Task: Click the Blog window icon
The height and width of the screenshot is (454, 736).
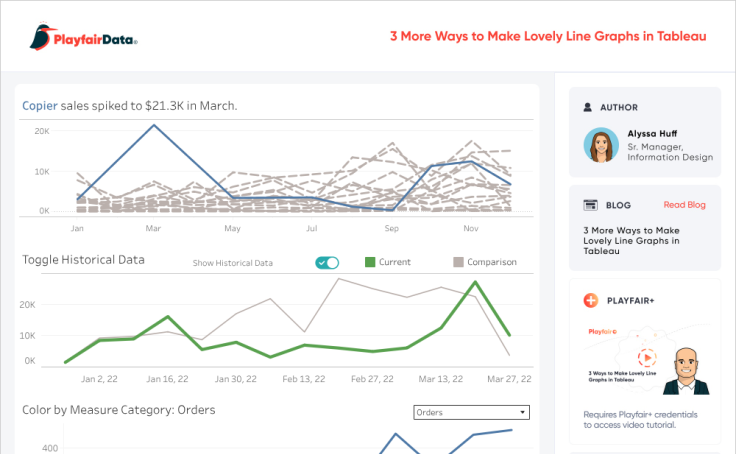Action: (589, 205)
